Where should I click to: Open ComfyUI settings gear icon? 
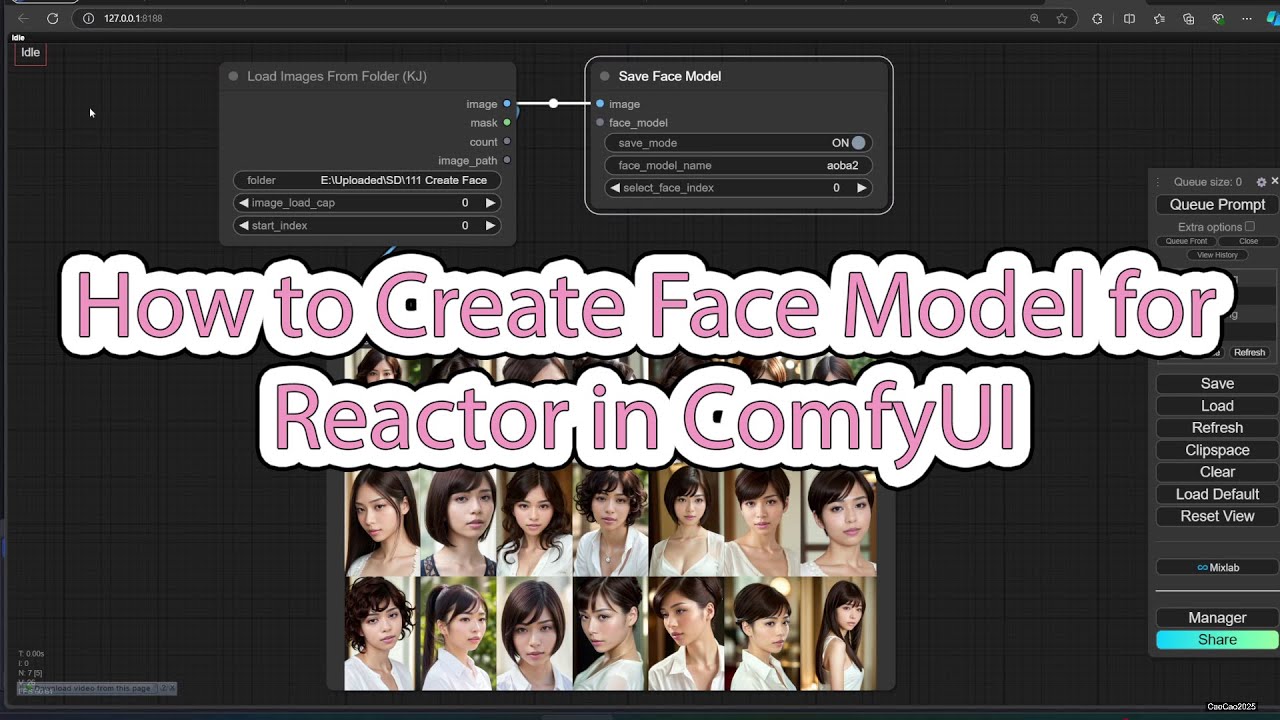tap(1261, 182)
